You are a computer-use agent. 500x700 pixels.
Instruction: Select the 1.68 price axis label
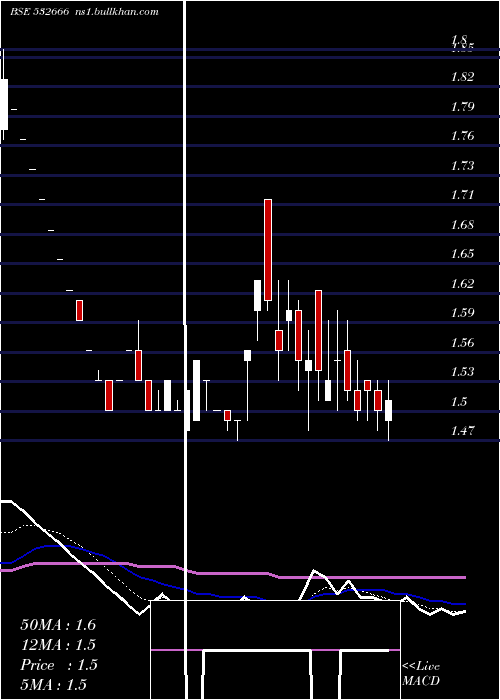point(462,225)
